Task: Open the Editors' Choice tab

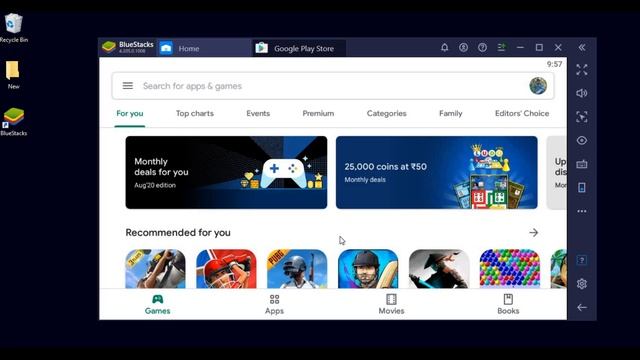Action: pyautogui.click(x=522, y=113)
